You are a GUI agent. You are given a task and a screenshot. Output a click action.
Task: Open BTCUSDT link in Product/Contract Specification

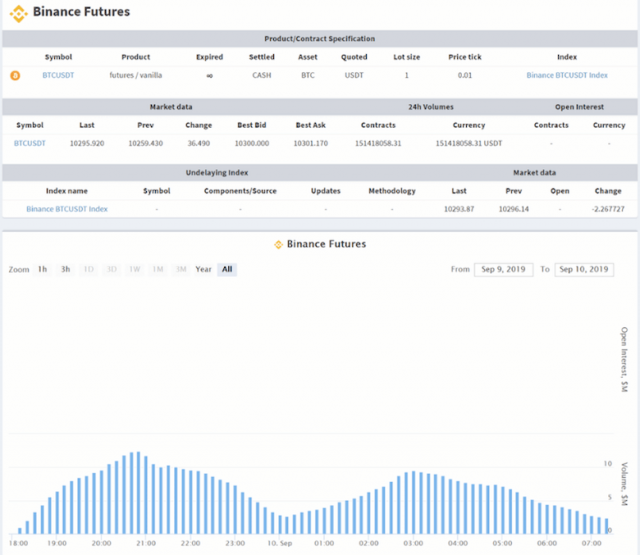coord(58,75)
